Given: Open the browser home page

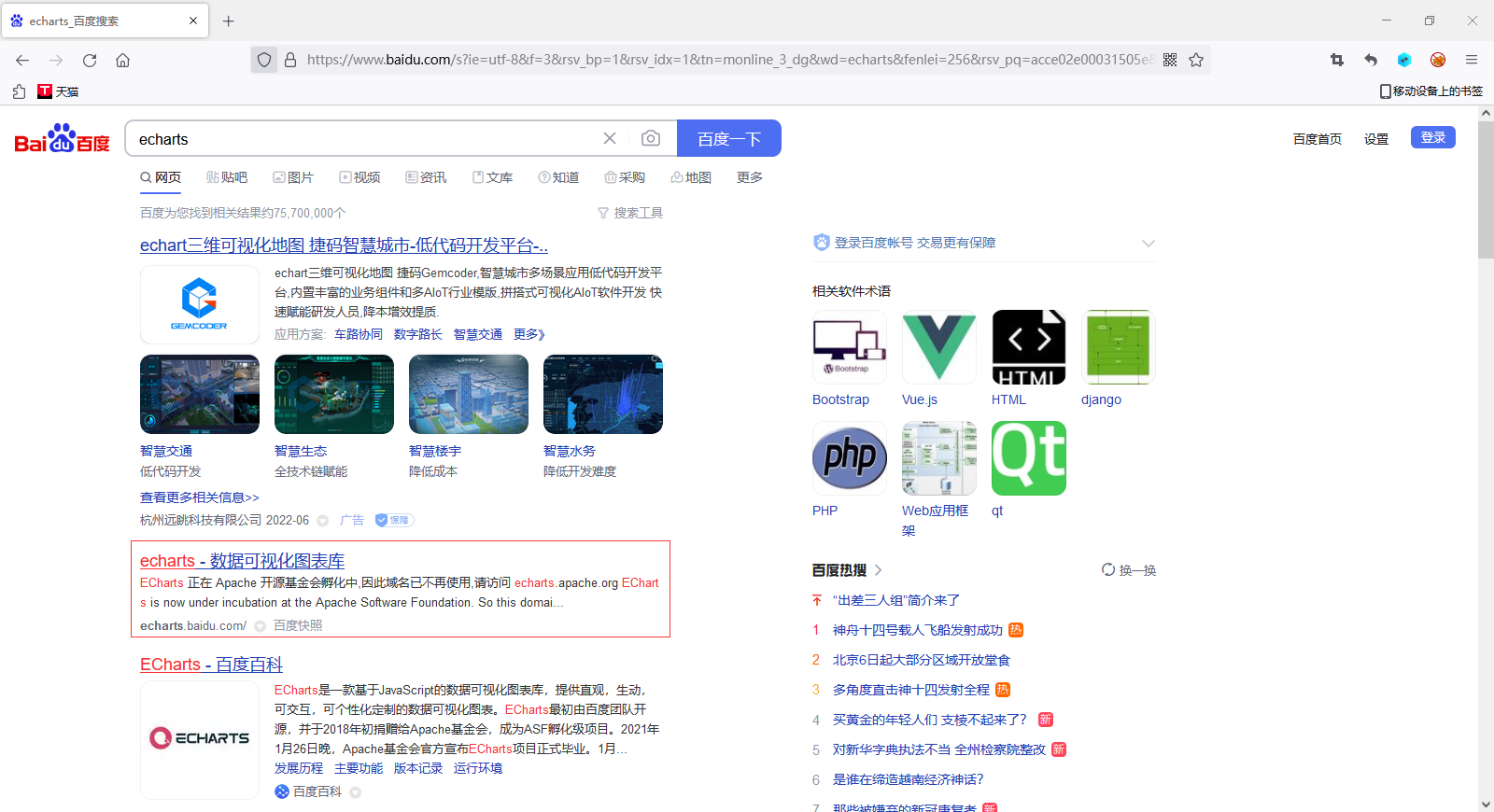Looking at the screenshot, I should coord(122,60).
